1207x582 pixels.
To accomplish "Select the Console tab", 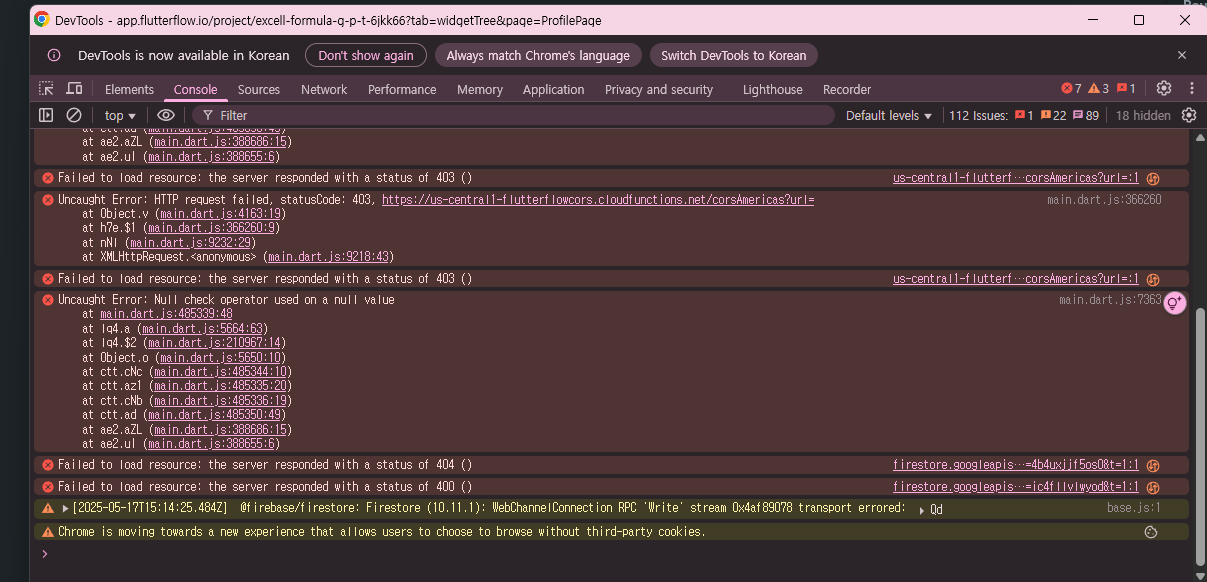I will [195, 89].
